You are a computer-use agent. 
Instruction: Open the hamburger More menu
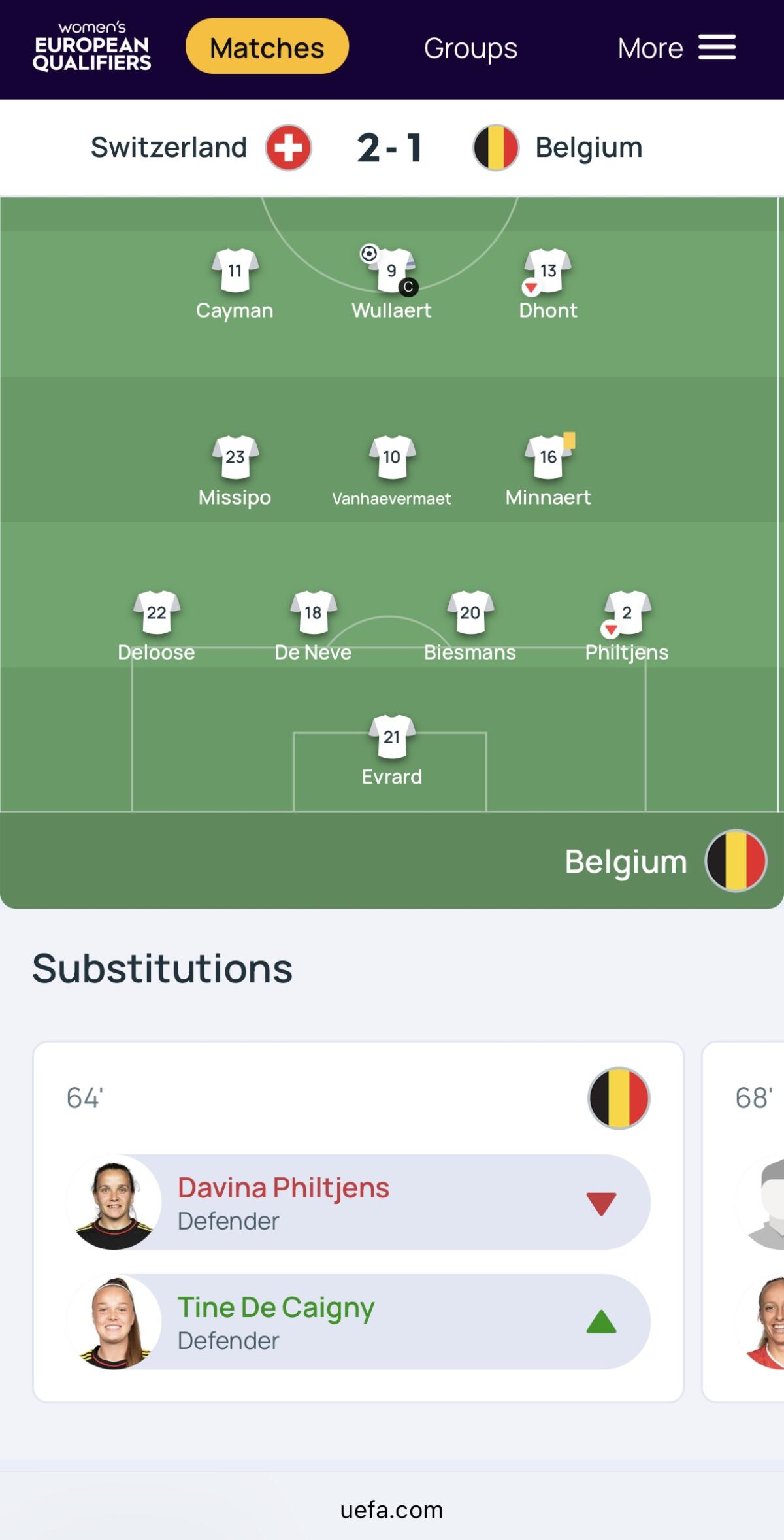point(716,48)
